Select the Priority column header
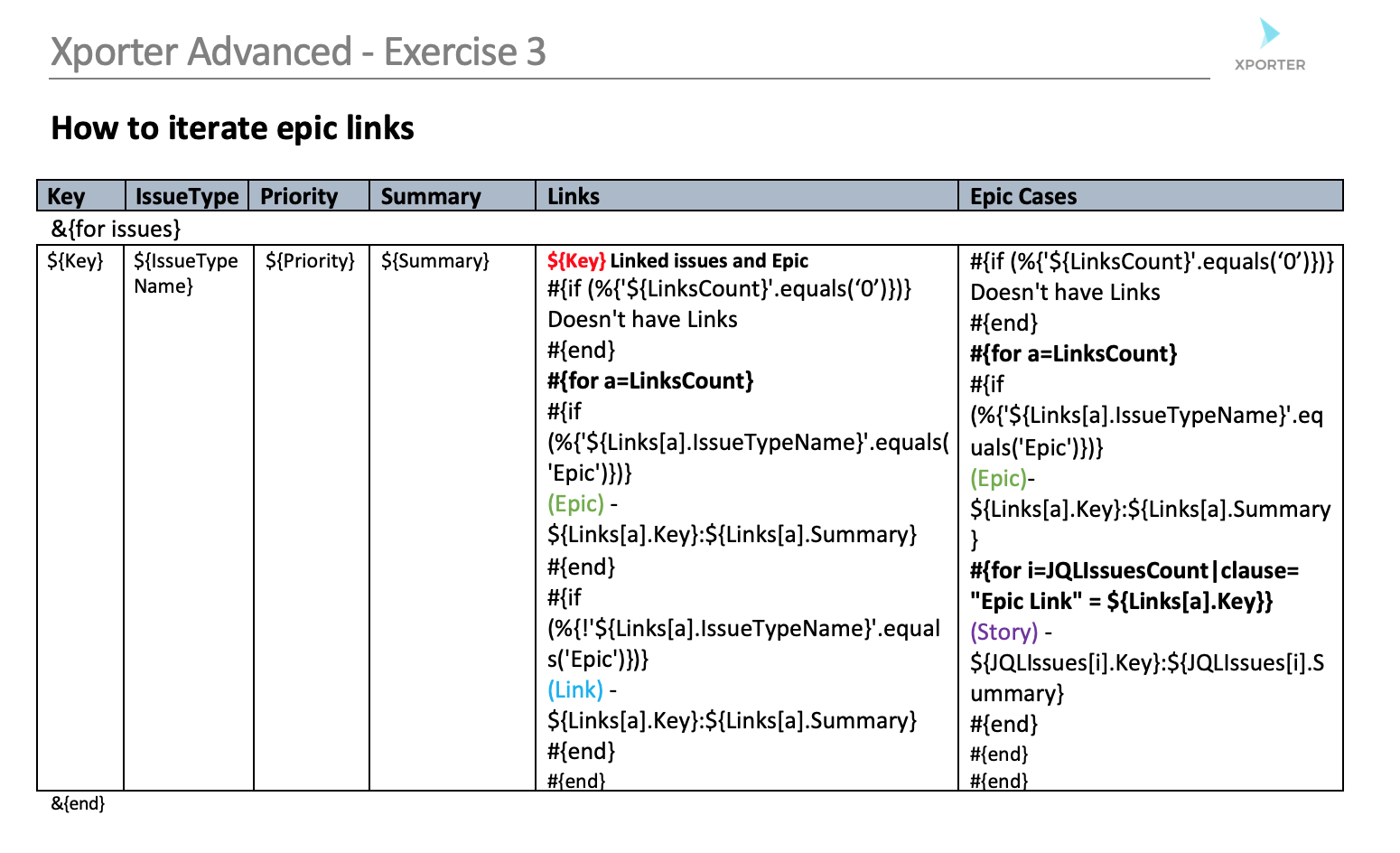Viewport: 1400px width, 853px height. 299,197
